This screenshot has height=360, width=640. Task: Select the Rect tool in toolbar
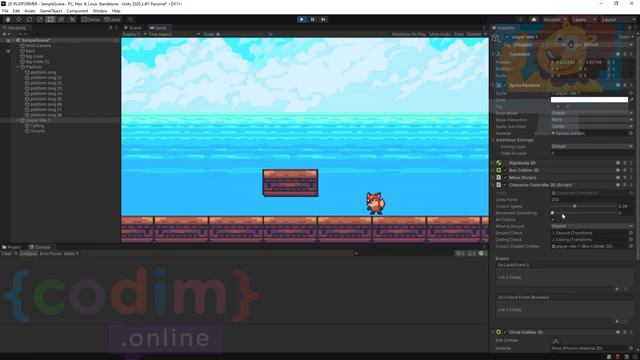[x=50, y=19]
